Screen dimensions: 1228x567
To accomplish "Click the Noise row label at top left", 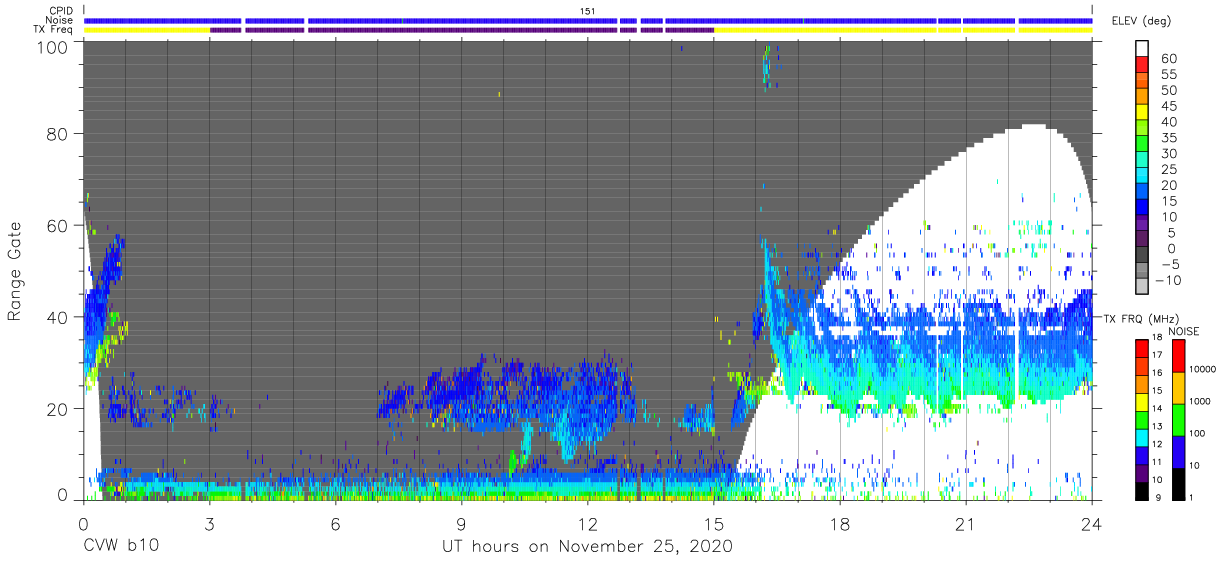I will 60,20.
